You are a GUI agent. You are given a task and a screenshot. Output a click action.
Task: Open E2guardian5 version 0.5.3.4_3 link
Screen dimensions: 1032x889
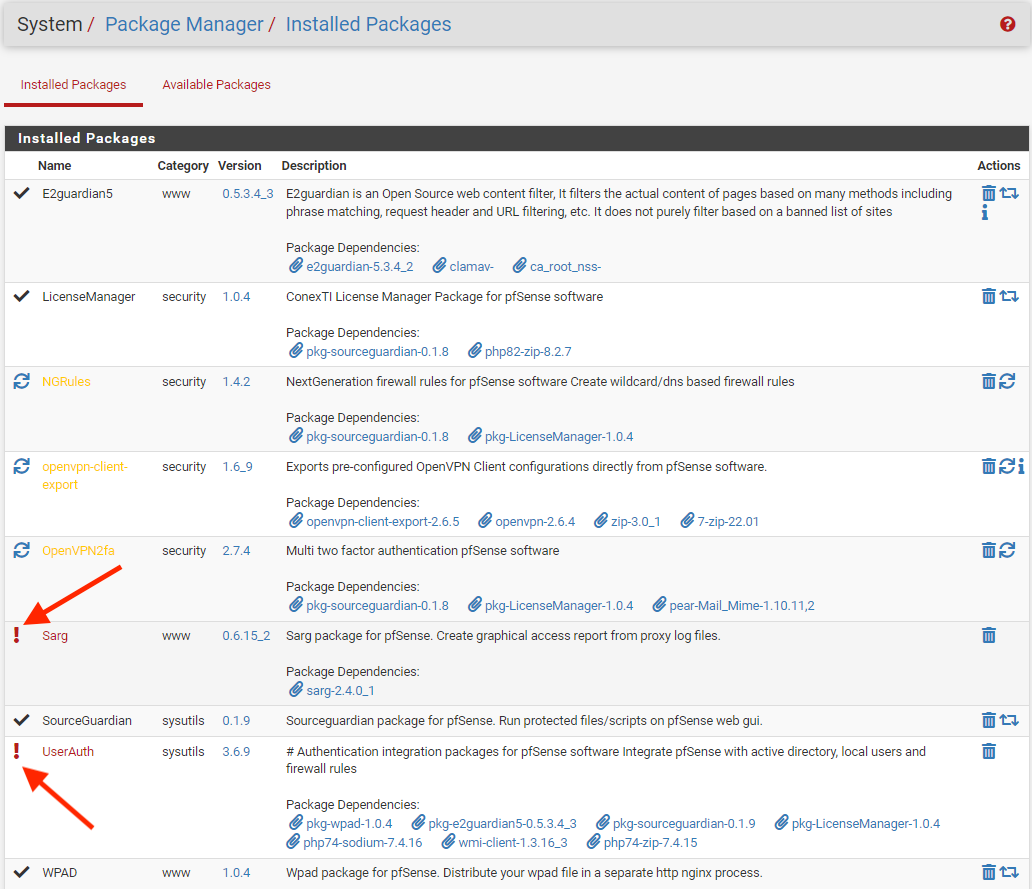point(247,193)
